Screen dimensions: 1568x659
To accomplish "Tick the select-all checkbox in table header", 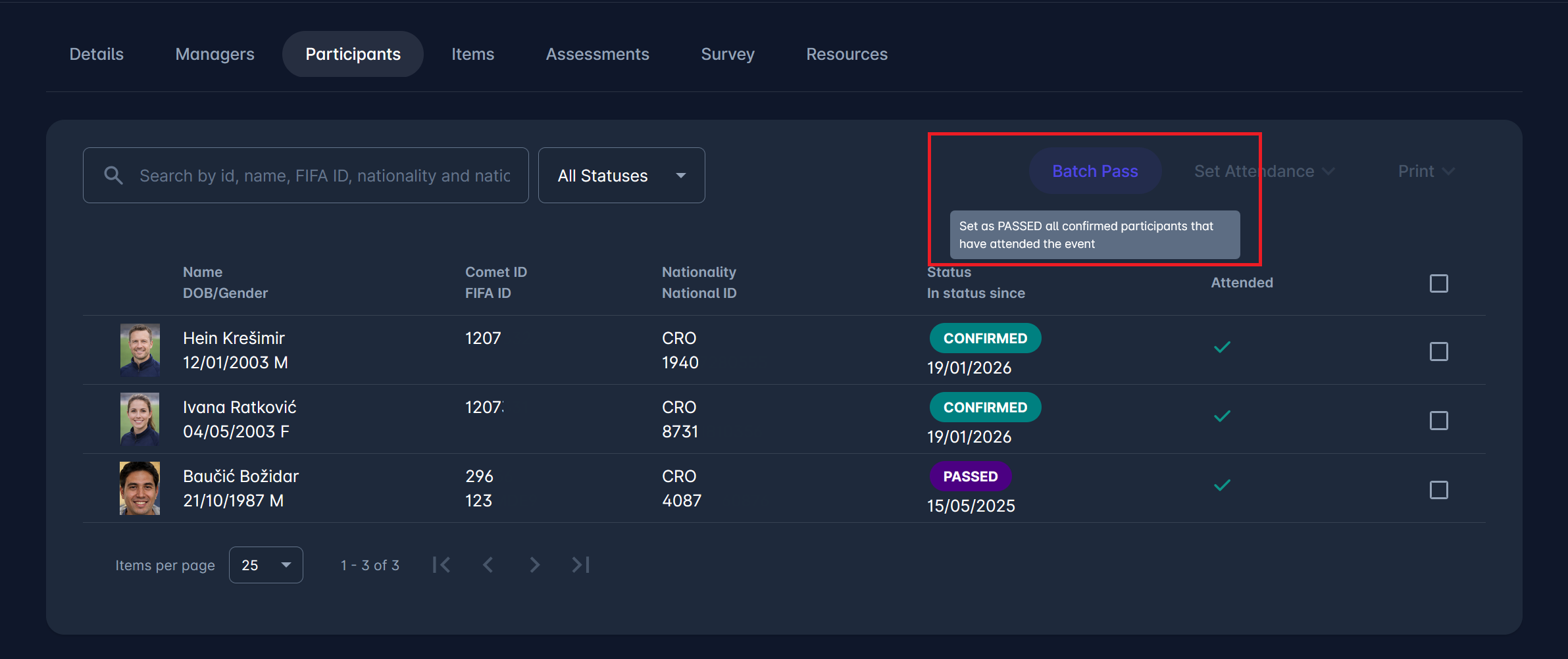I will click(x=1438, y=283).
